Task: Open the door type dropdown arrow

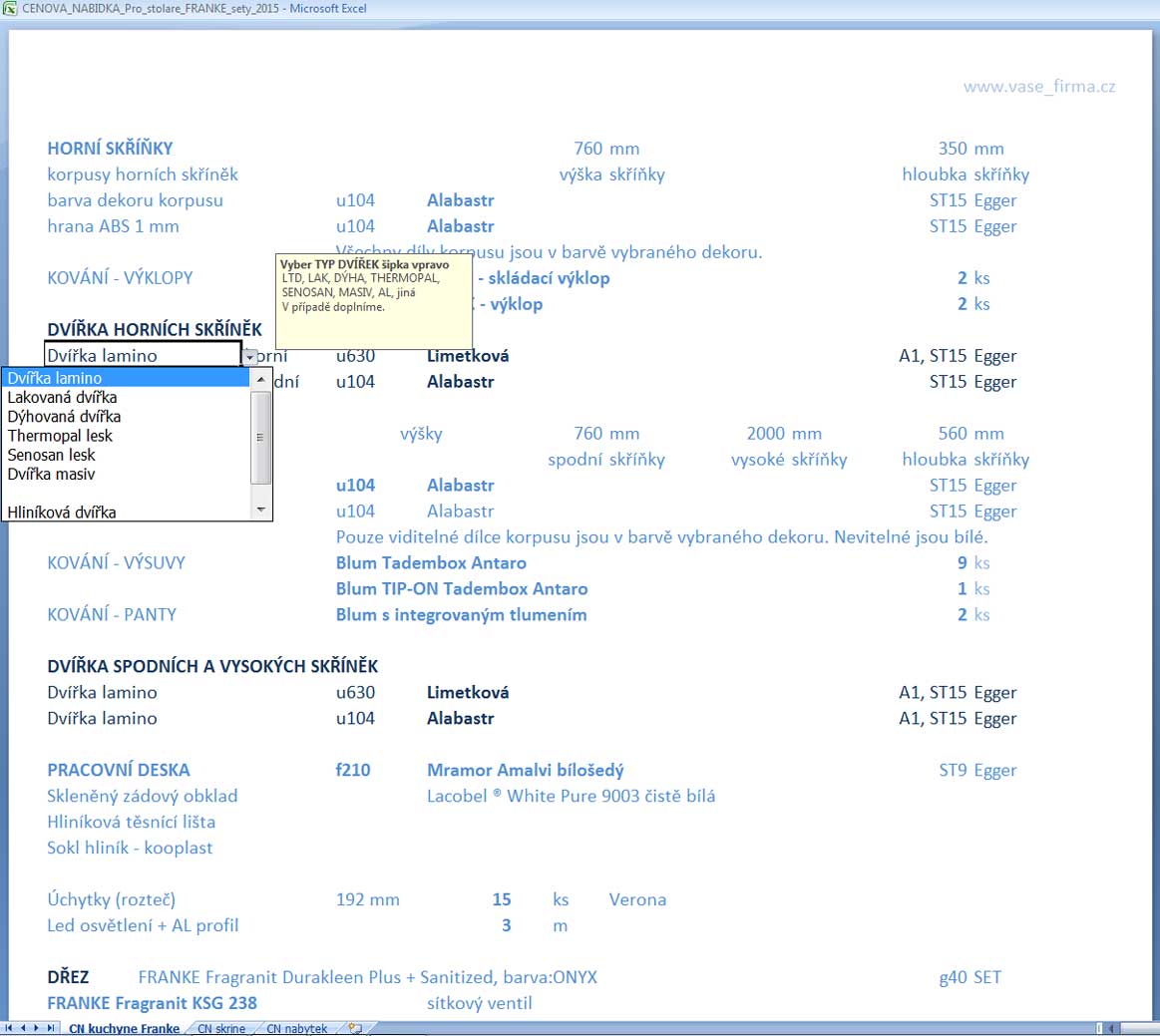Action: pyautogui.click(x=250, y=356)
